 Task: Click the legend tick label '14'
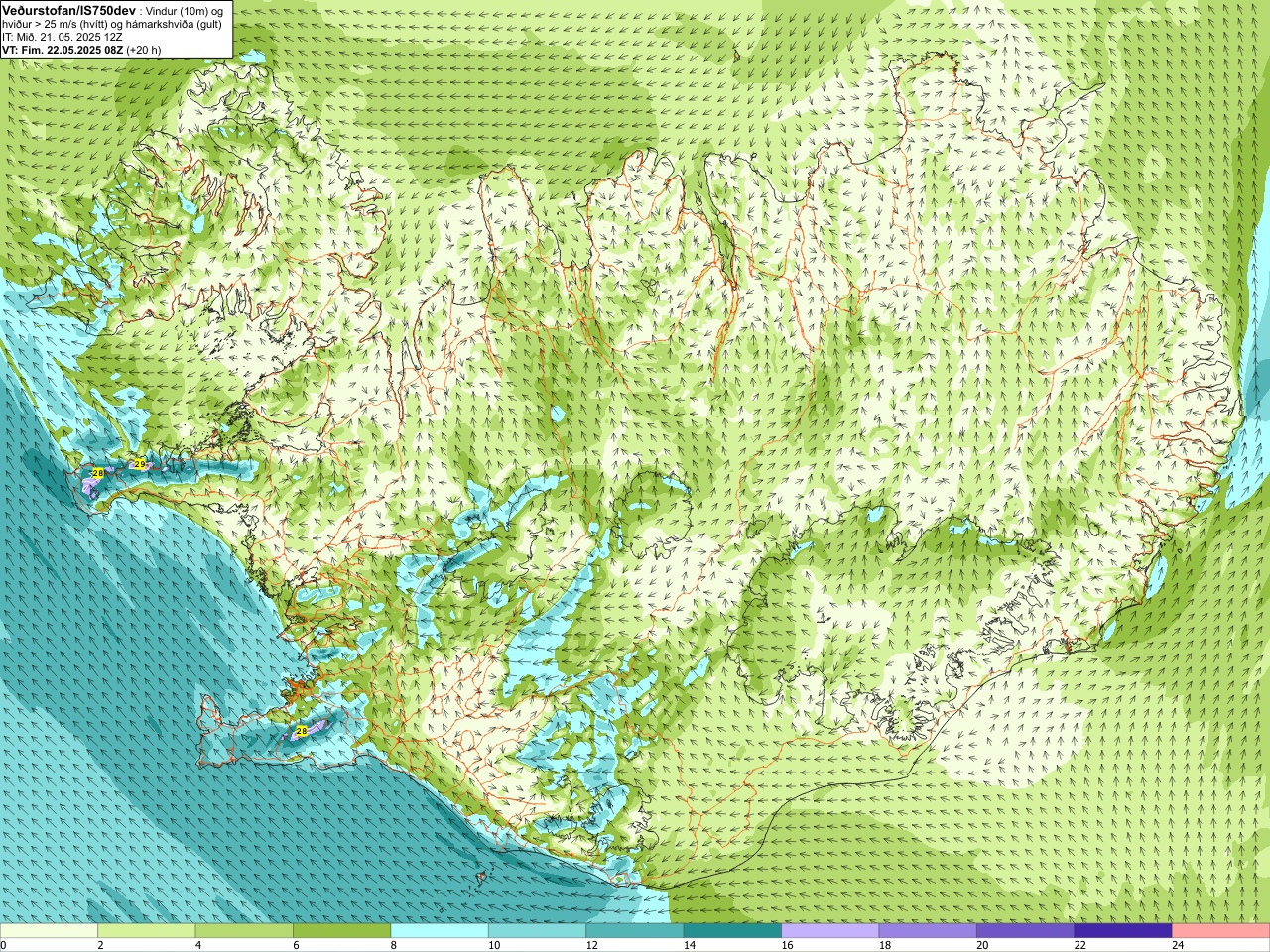pos(690,945)
